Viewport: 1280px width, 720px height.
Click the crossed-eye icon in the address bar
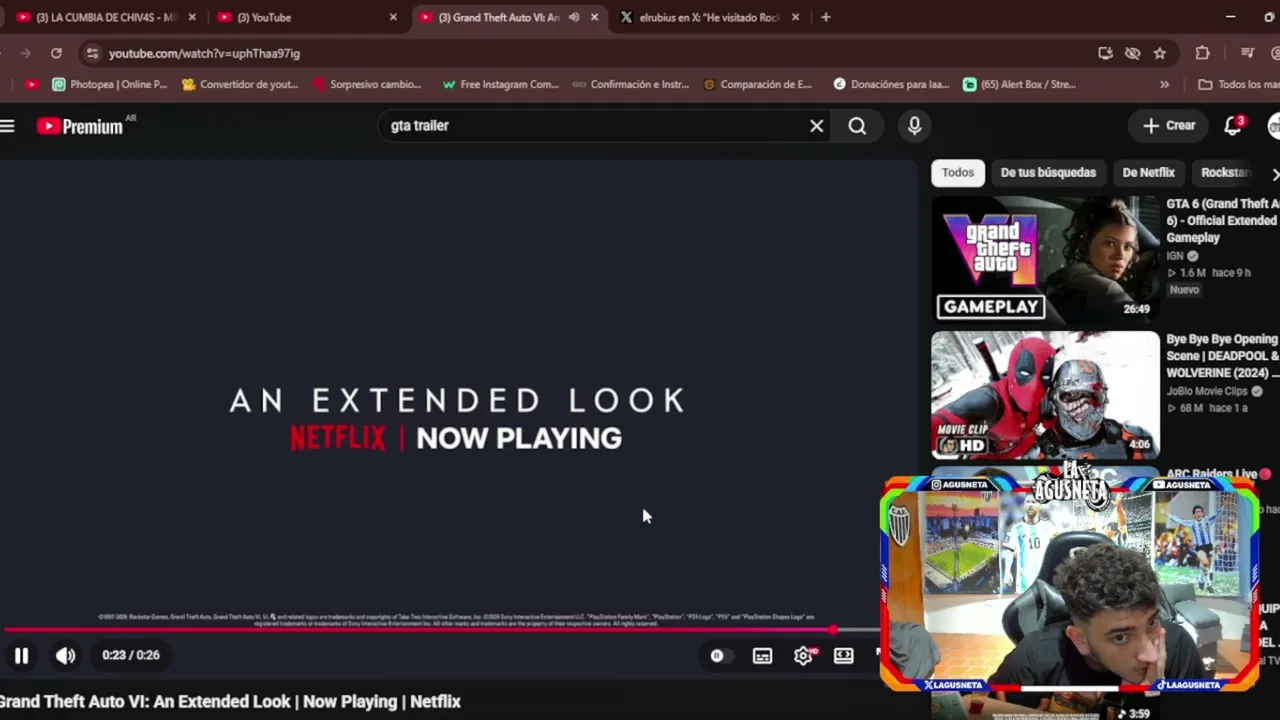tap(1132, 53)
